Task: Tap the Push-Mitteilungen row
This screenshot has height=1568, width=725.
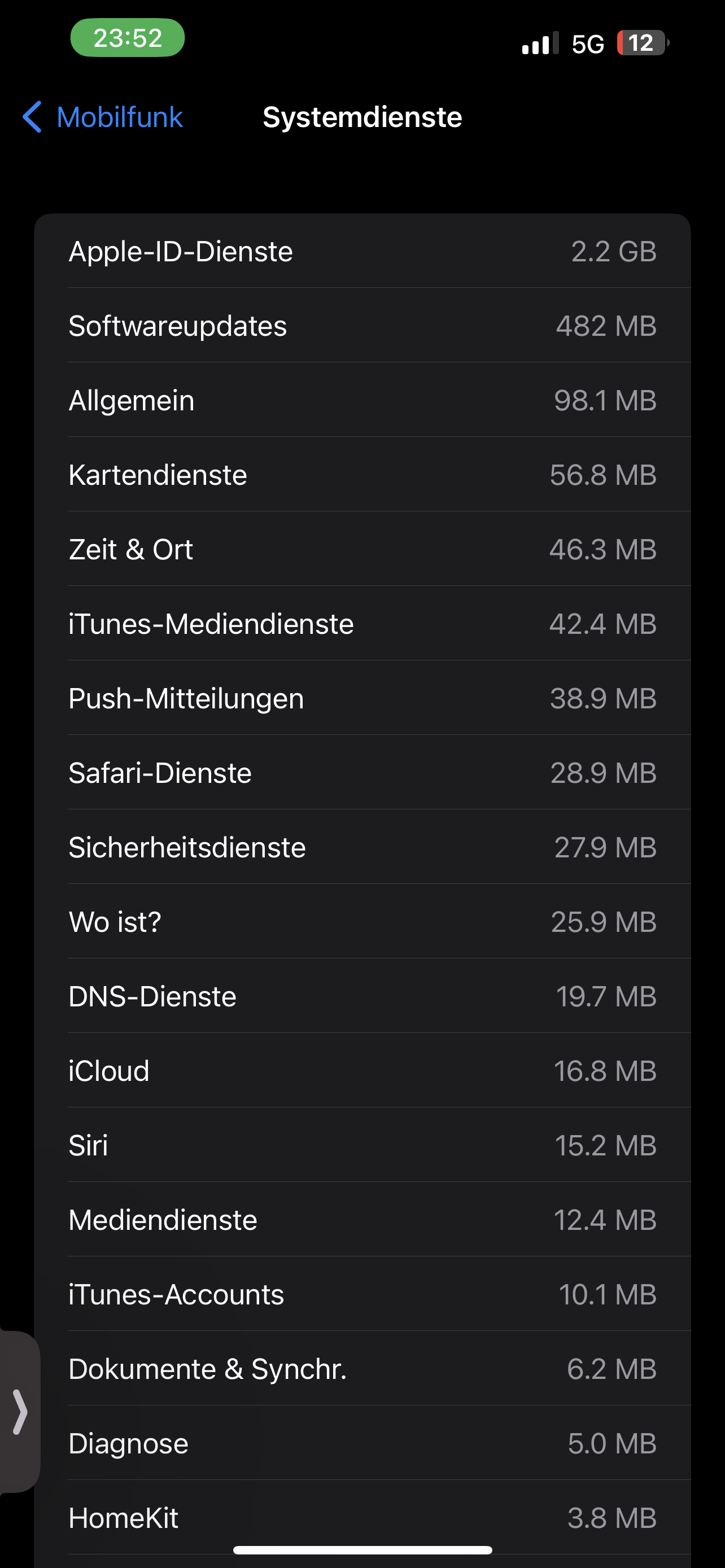Action: click(362, 698)
